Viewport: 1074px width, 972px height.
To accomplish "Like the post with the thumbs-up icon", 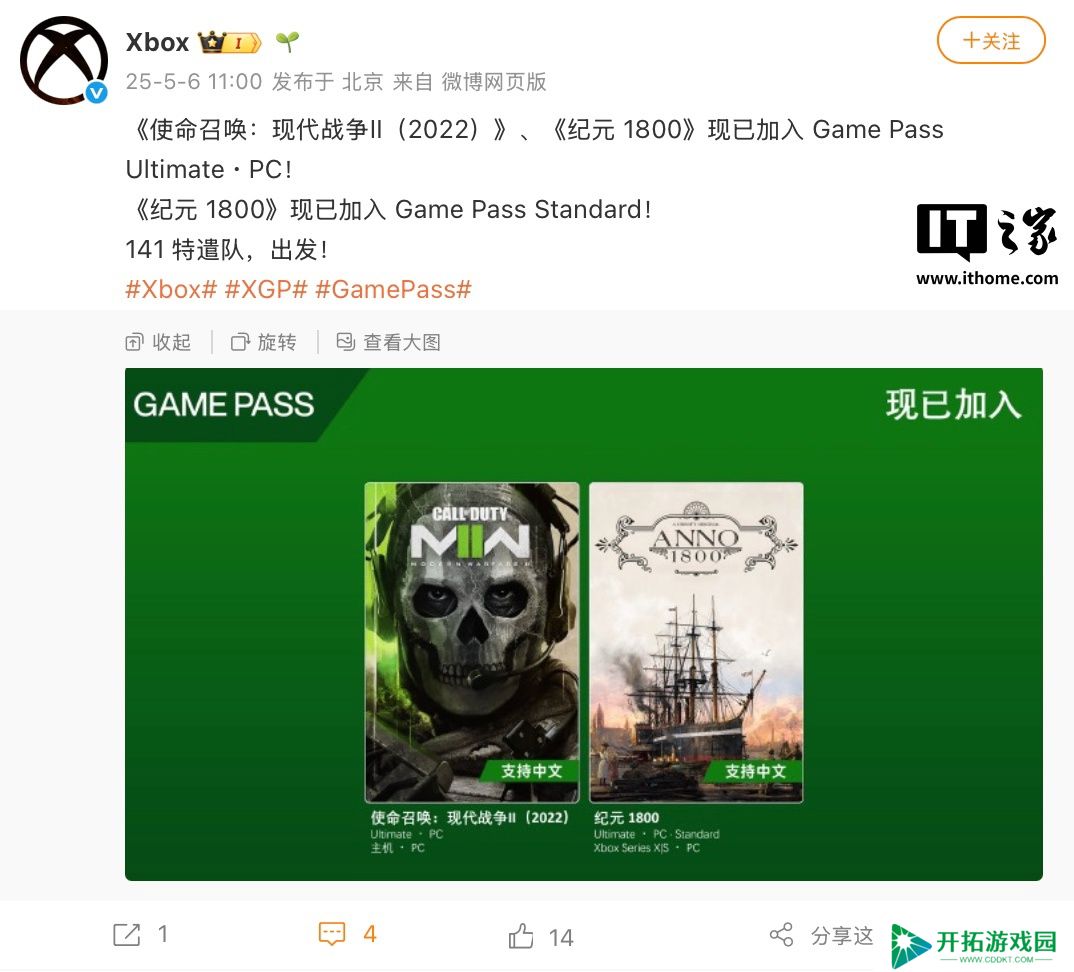I will point(521,936).
